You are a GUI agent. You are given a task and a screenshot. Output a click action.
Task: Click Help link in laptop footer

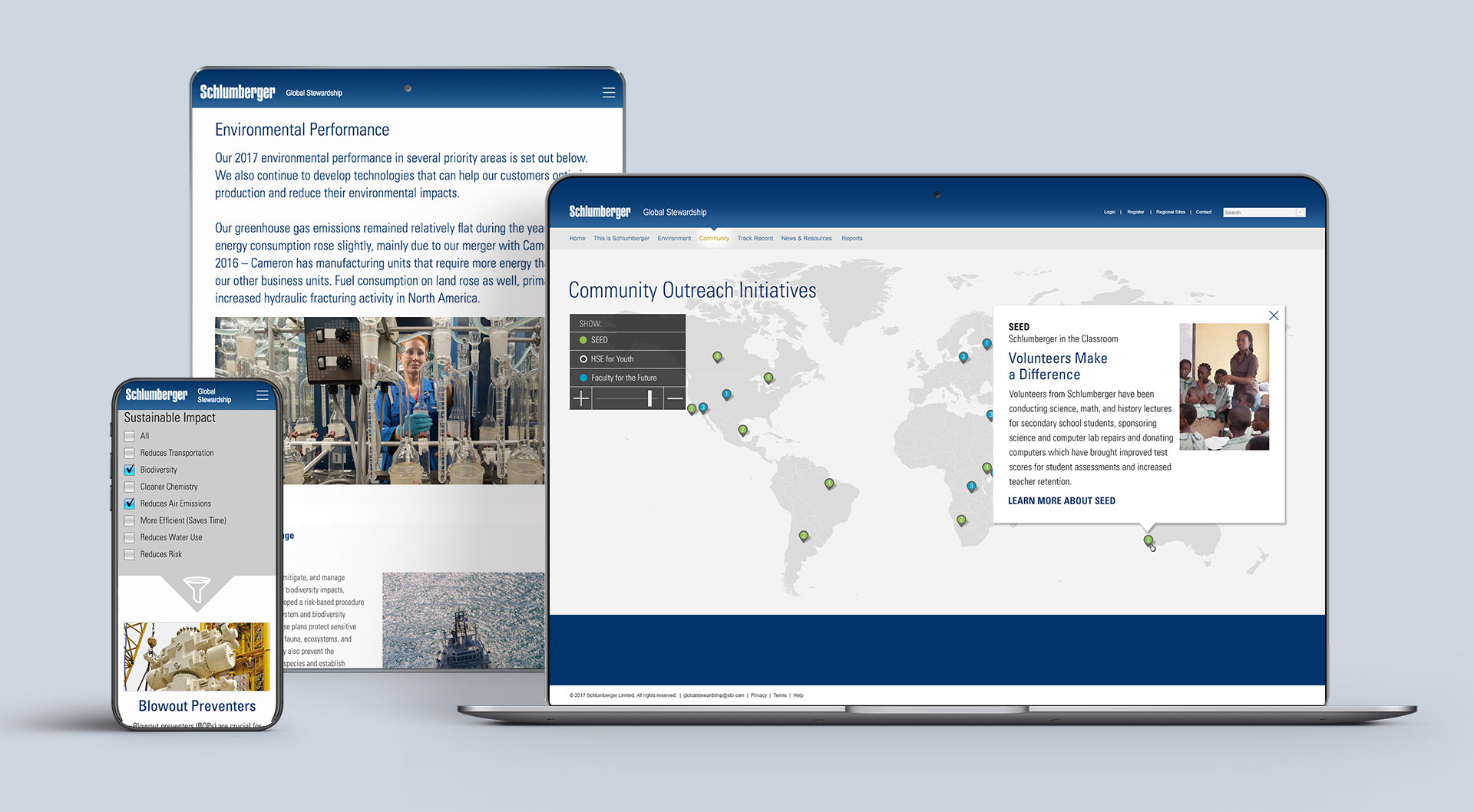click(x=798, y=695)
